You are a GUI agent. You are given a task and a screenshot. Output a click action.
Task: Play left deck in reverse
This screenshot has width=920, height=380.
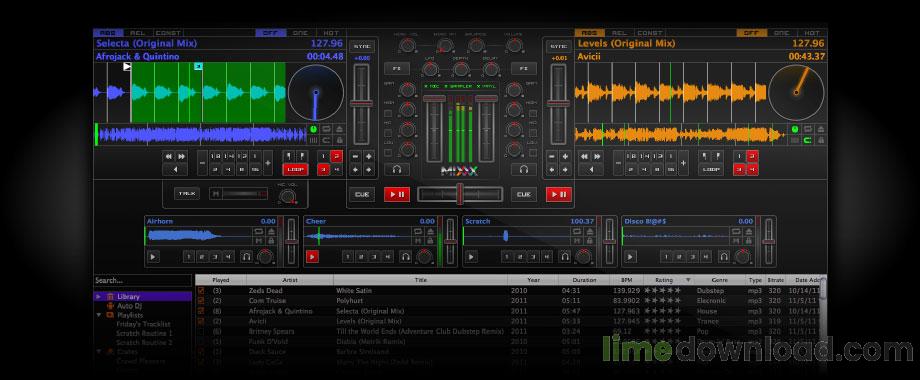175,169
